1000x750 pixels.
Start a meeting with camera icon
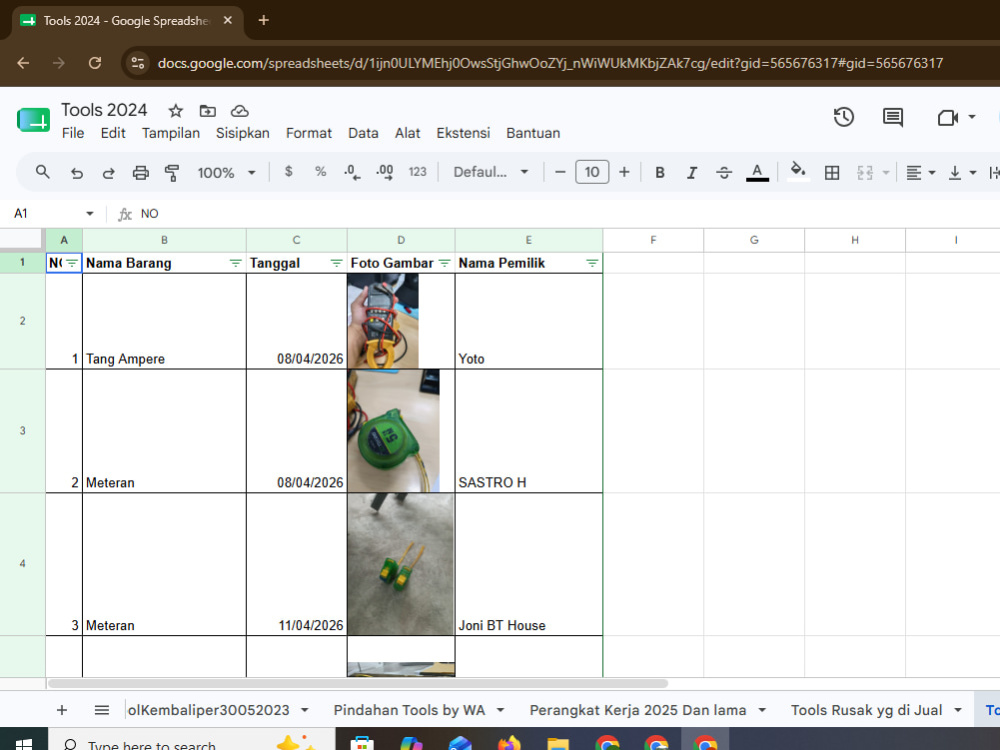pos(948,117)
